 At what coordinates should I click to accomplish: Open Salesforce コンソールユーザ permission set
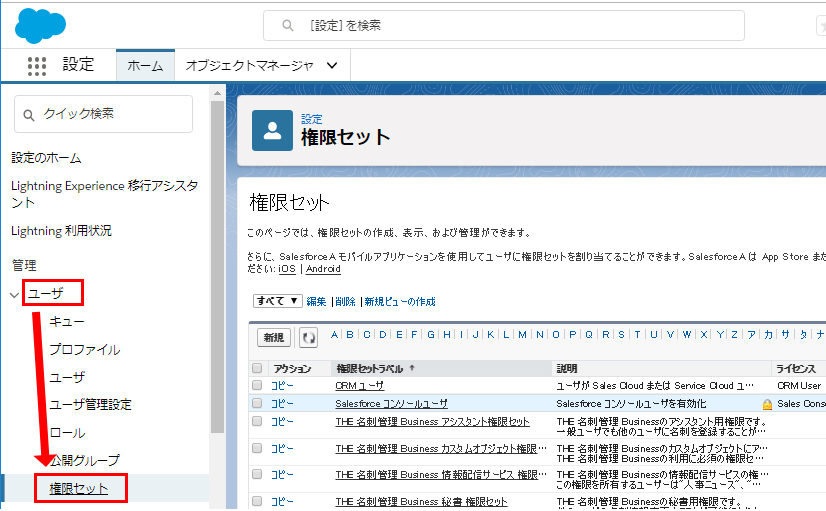tap(391, 404)
